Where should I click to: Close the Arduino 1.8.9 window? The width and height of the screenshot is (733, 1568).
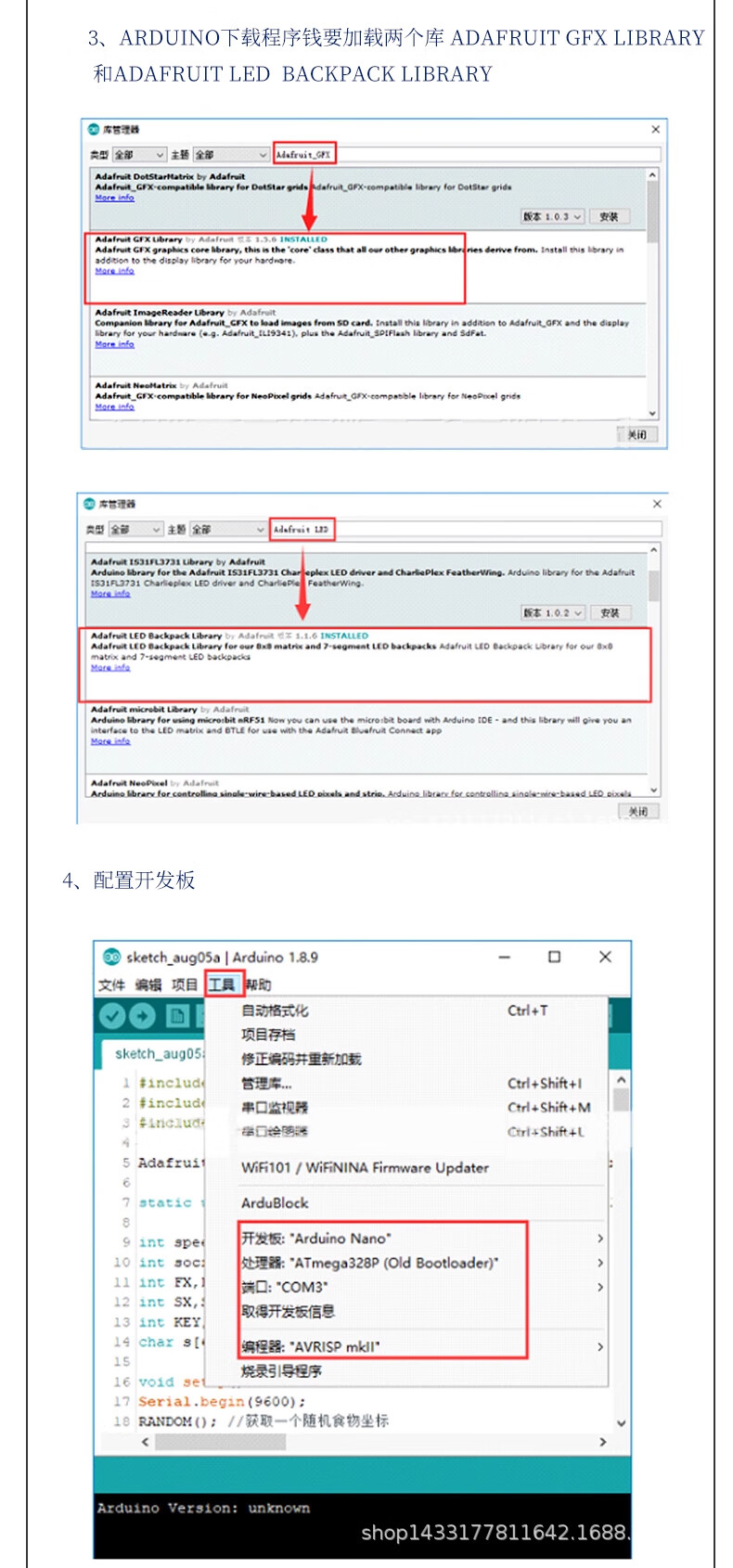(605, 957)
